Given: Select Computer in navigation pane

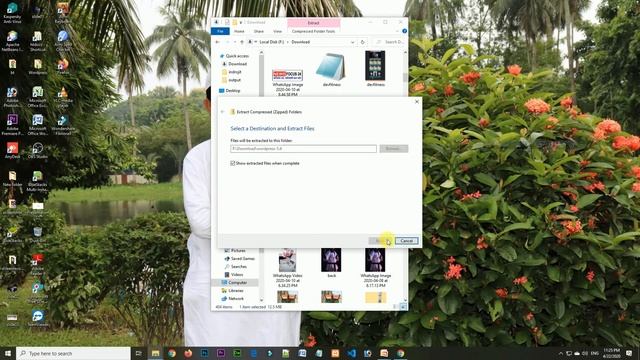Looking at the screenshot, I should [235, 282].
